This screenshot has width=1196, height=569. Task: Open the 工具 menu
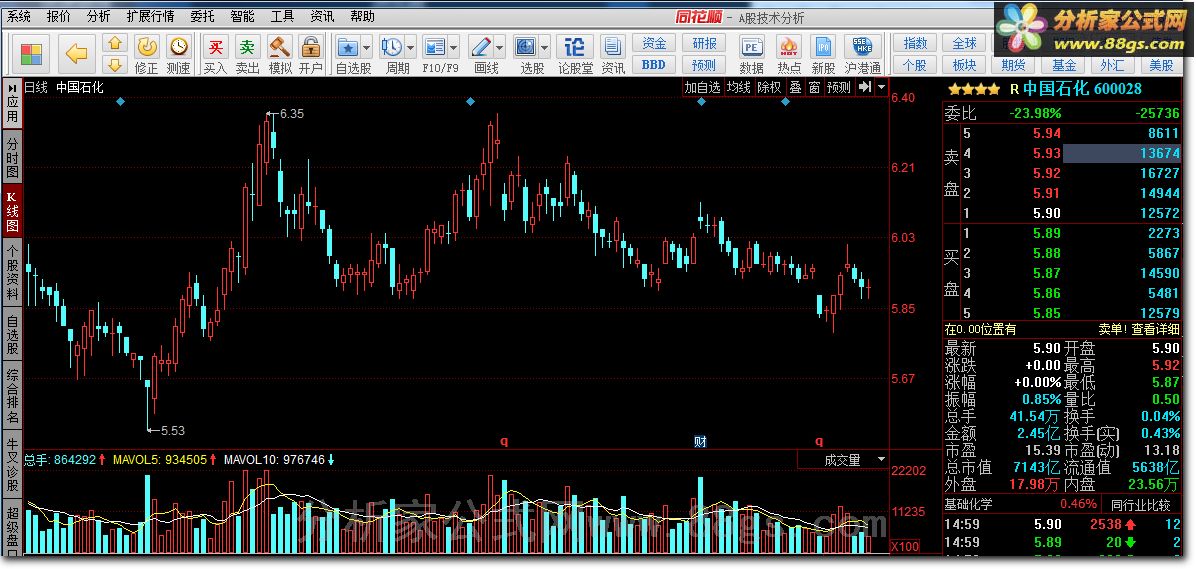click(x=283, y=16)
